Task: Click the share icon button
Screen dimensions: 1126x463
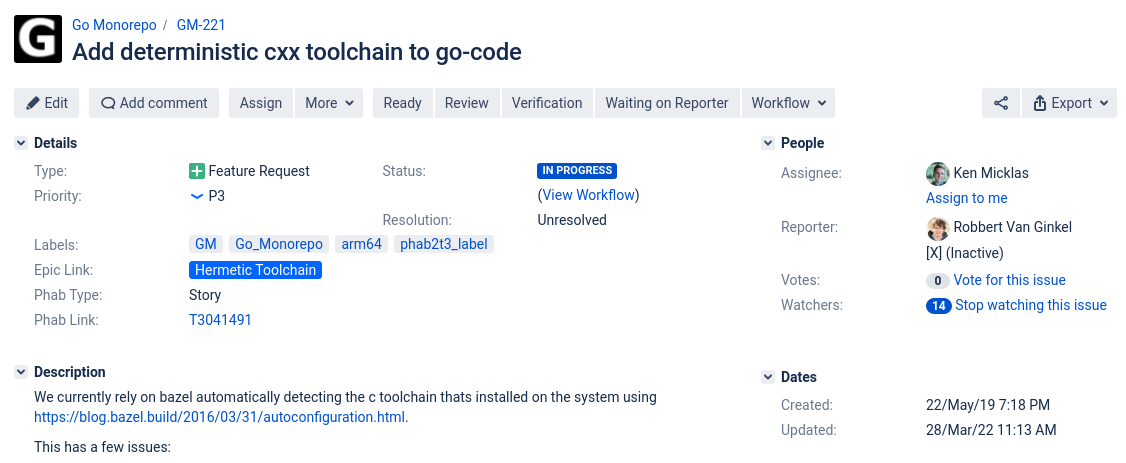Action: tap(1000, 103)
